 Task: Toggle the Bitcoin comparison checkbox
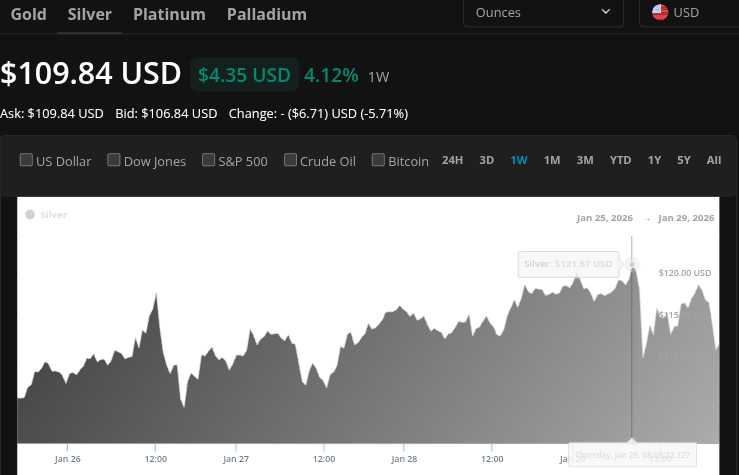(x=378, y=160)
